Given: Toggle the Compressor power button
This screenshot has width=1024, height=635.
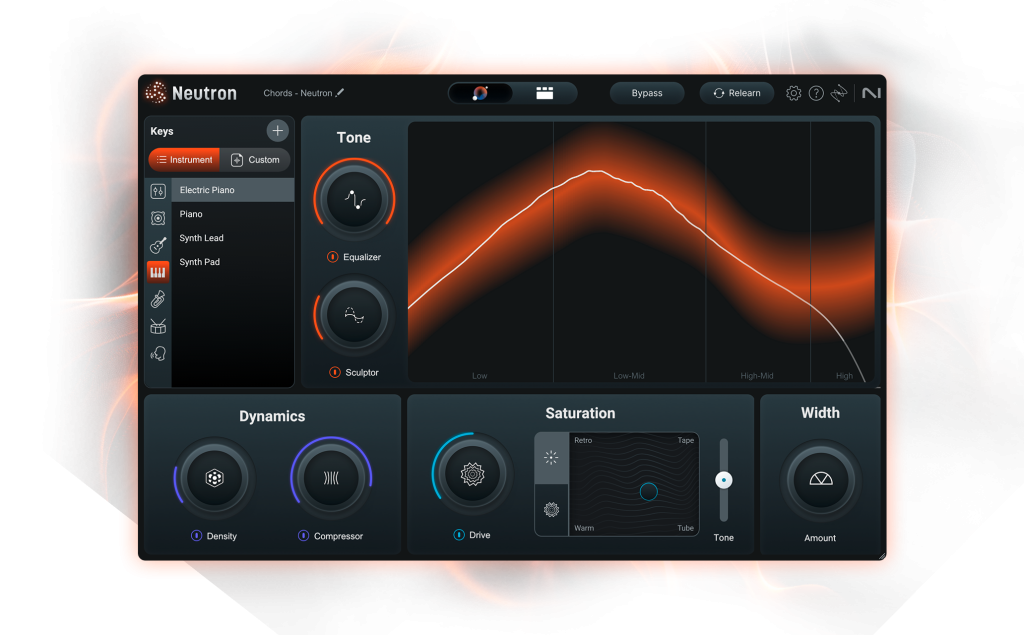Looking at the screenshot, I should point(303,536).
